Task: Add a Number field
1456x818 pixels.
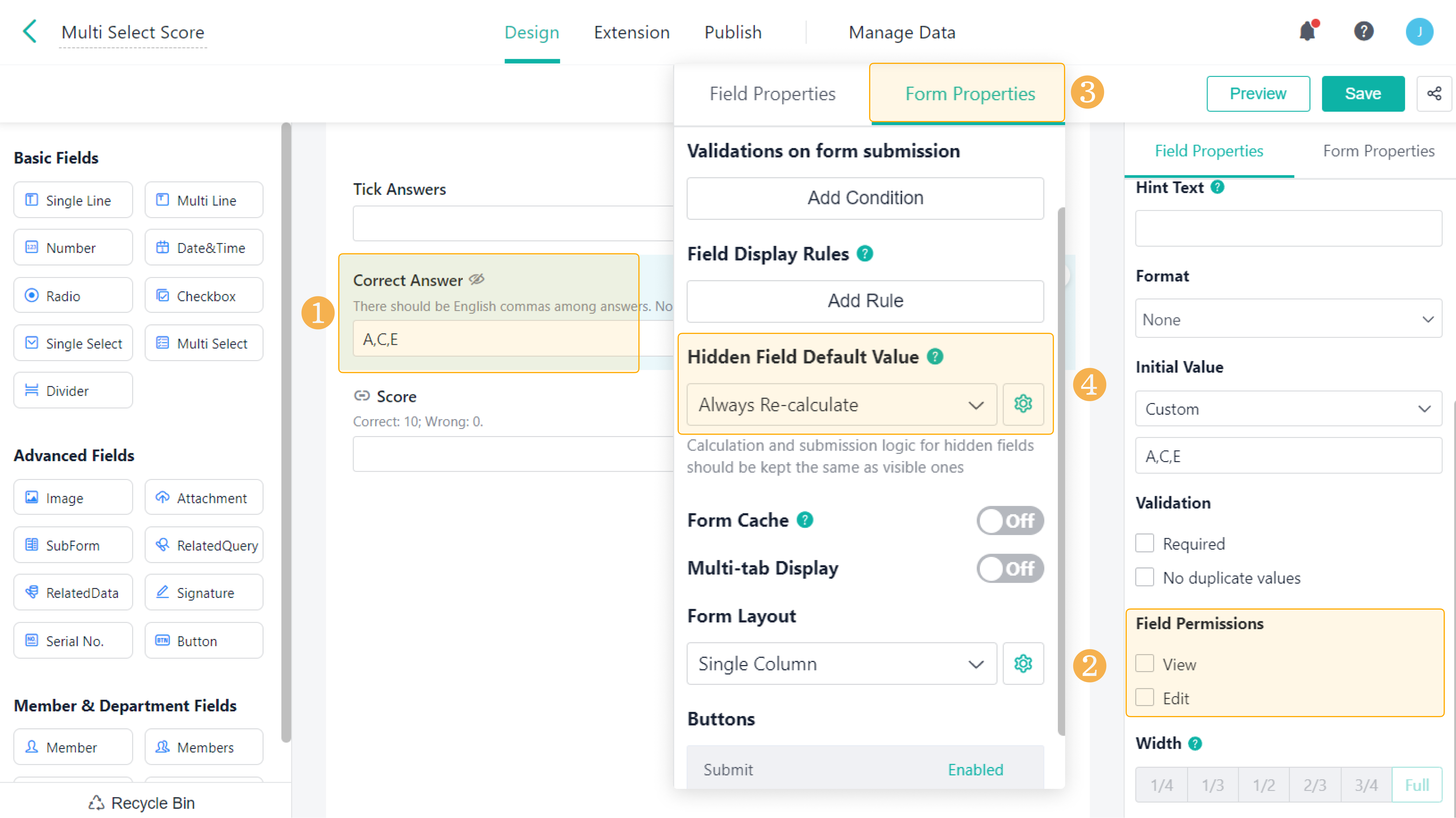Action: click(x=73, y=247)
